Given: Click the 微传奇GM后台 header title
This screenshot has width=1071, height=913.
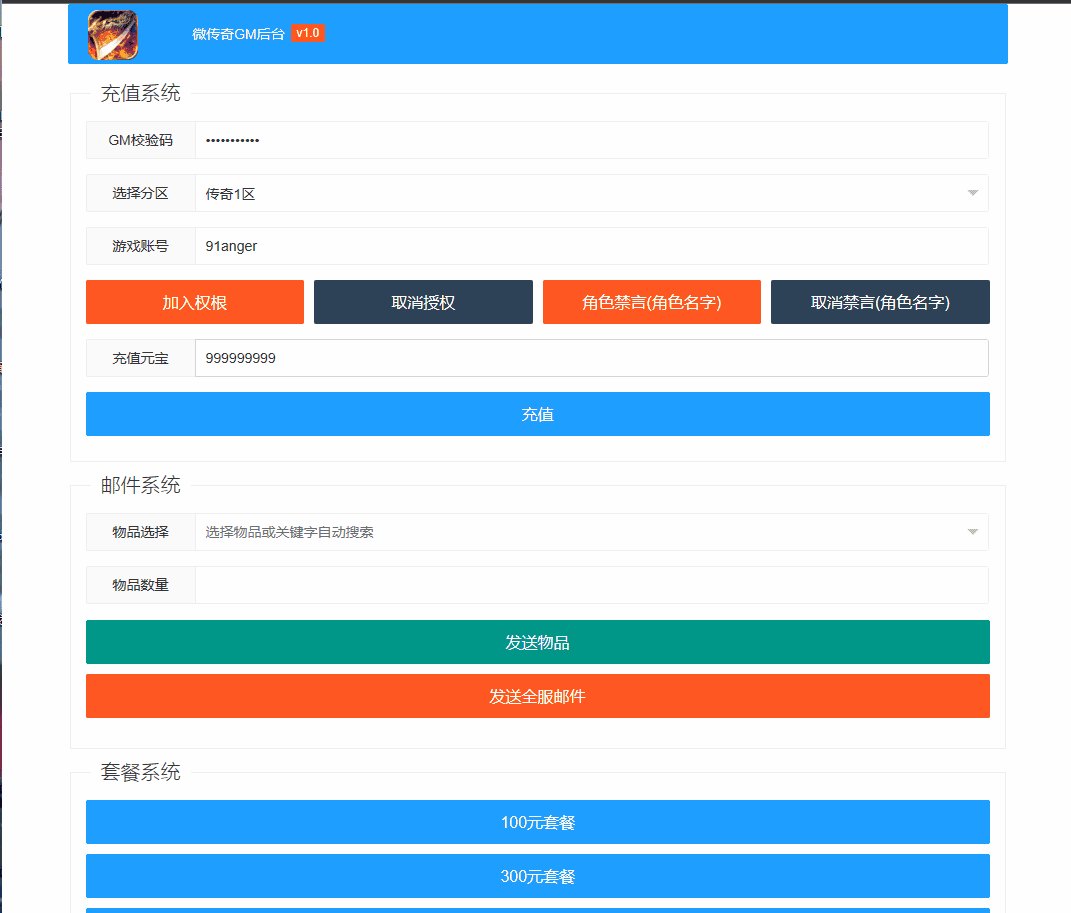Looking at the screenshot, I should 238,34.
